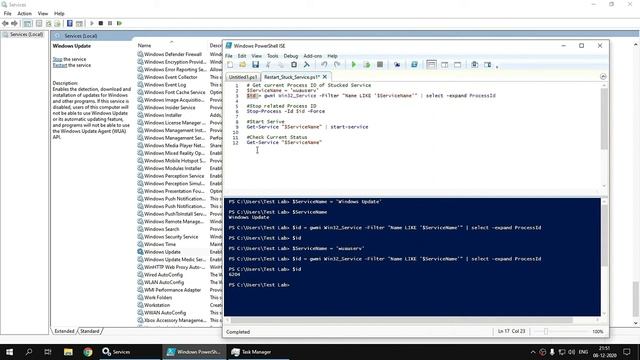This screenshot has width=640, height=360.
Task: Save the script with the floppy disk icon
Action: 256,64
